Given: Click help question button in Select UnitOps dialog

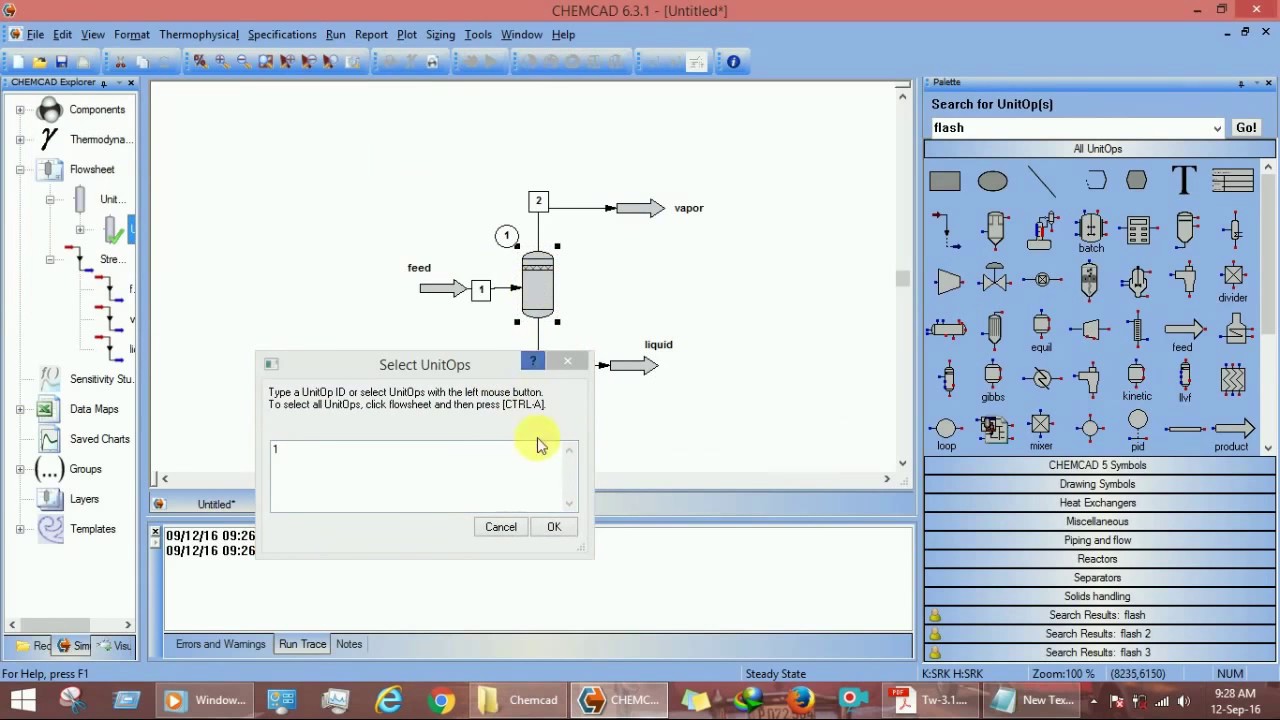Looking at the screenshot, I should (x=533, y=361).
